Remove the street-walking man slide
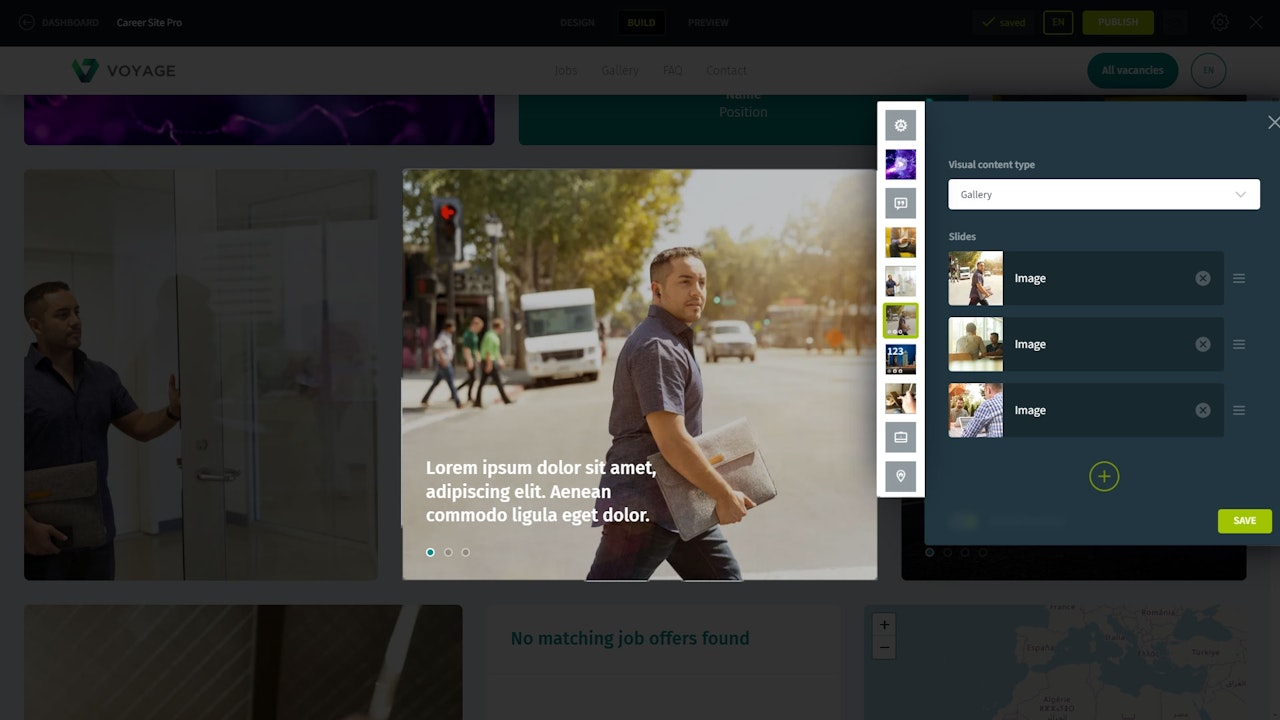 pos(1203,278)
